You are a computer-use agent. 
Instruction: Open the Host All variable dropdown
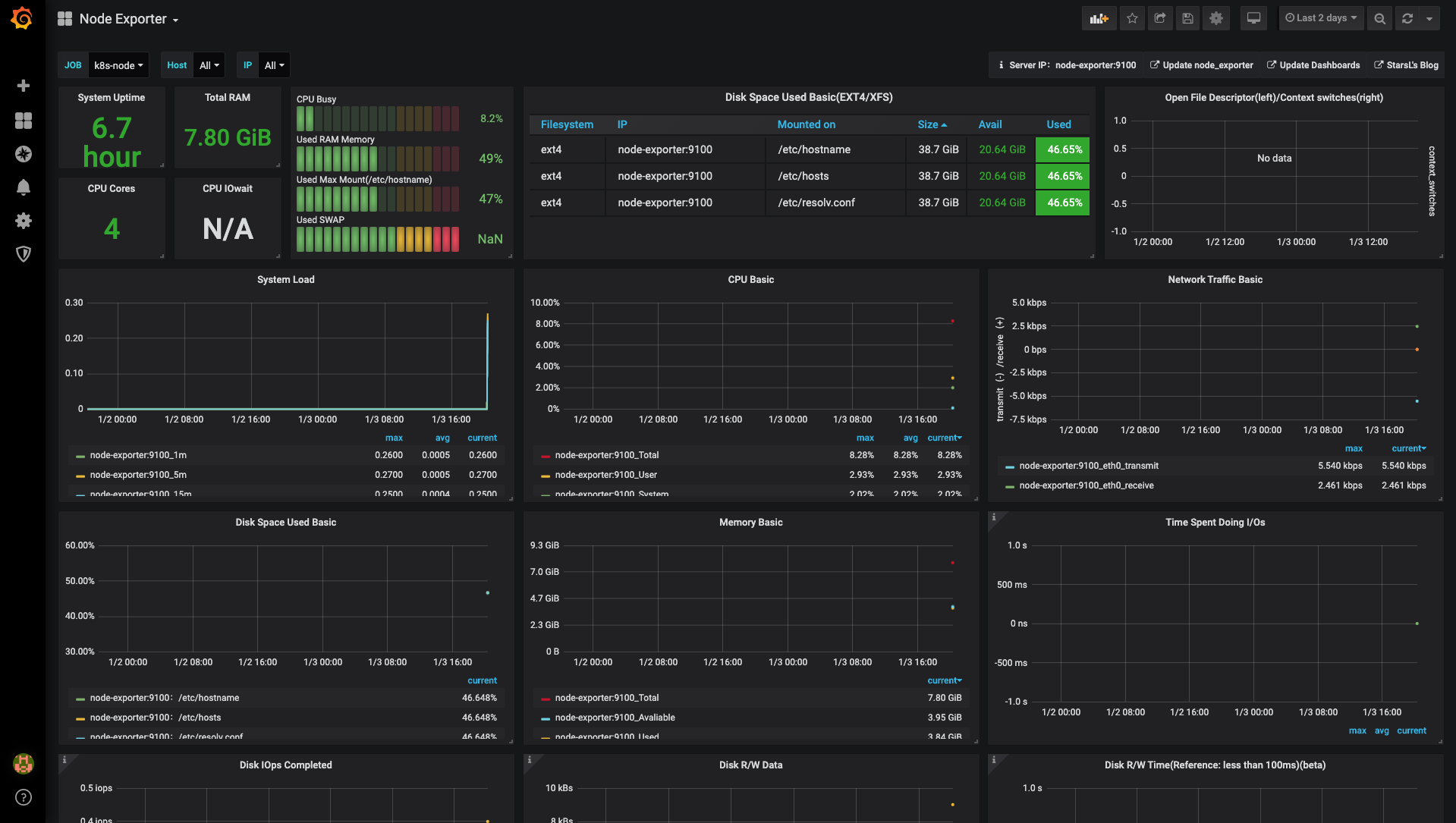point(209,65)
